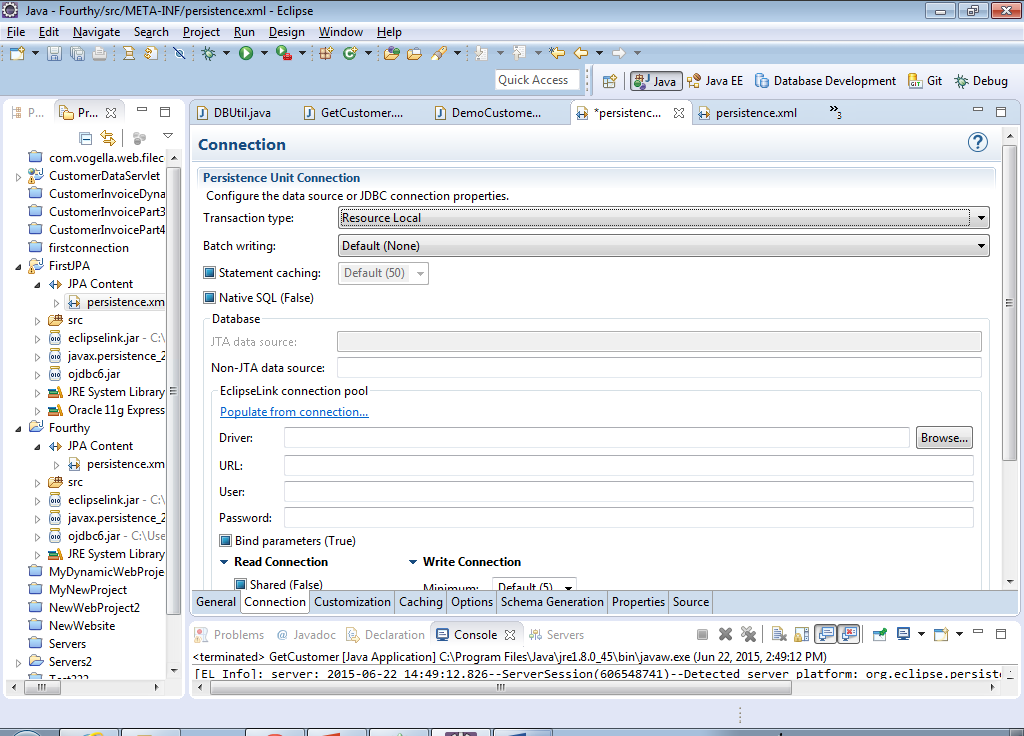Click the Save icon in main toolbar
1024x736 pixels.
coord(54,53)
